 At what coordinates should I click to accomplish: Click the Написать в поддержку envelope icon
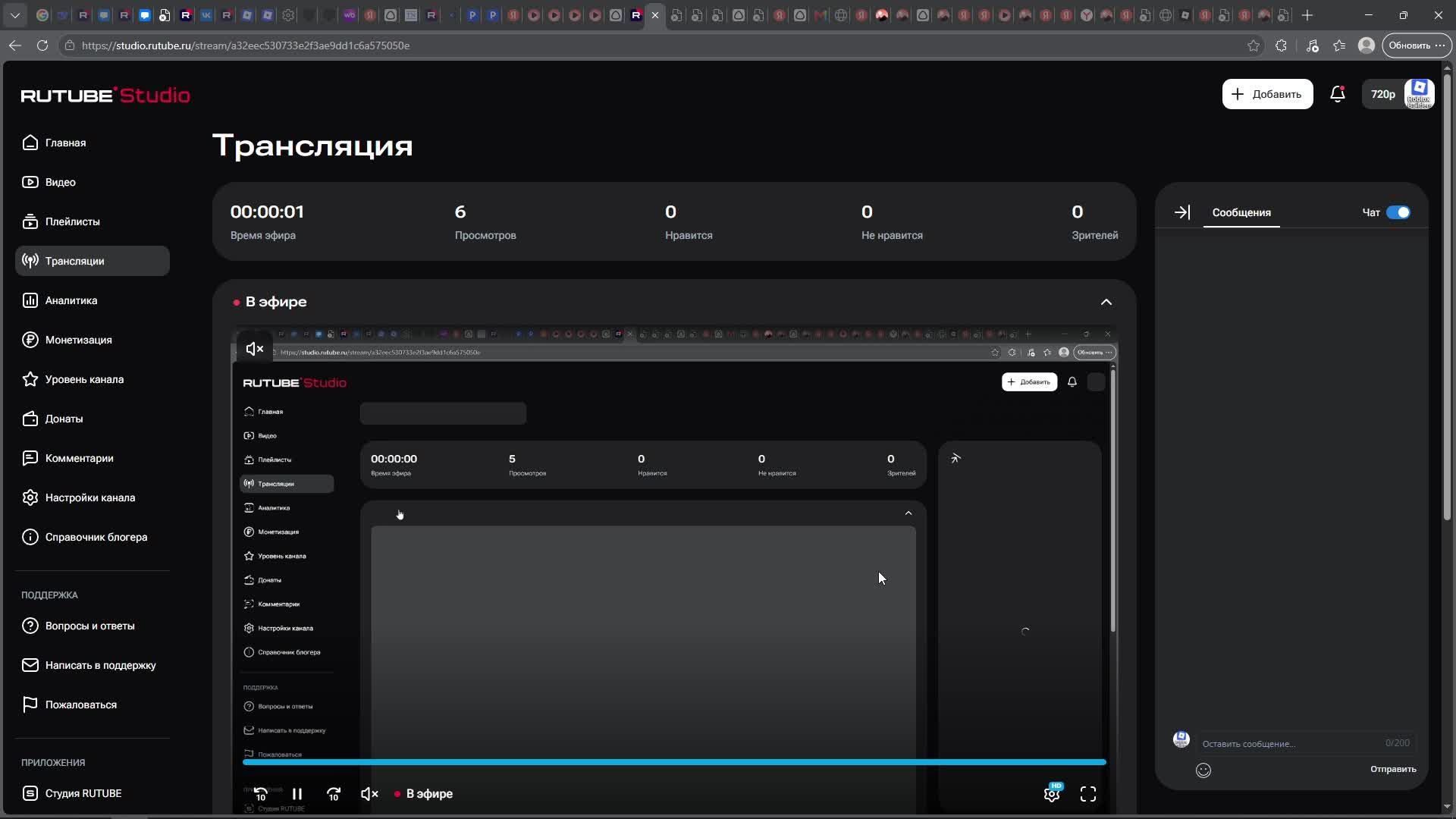(x=30, y=665)
